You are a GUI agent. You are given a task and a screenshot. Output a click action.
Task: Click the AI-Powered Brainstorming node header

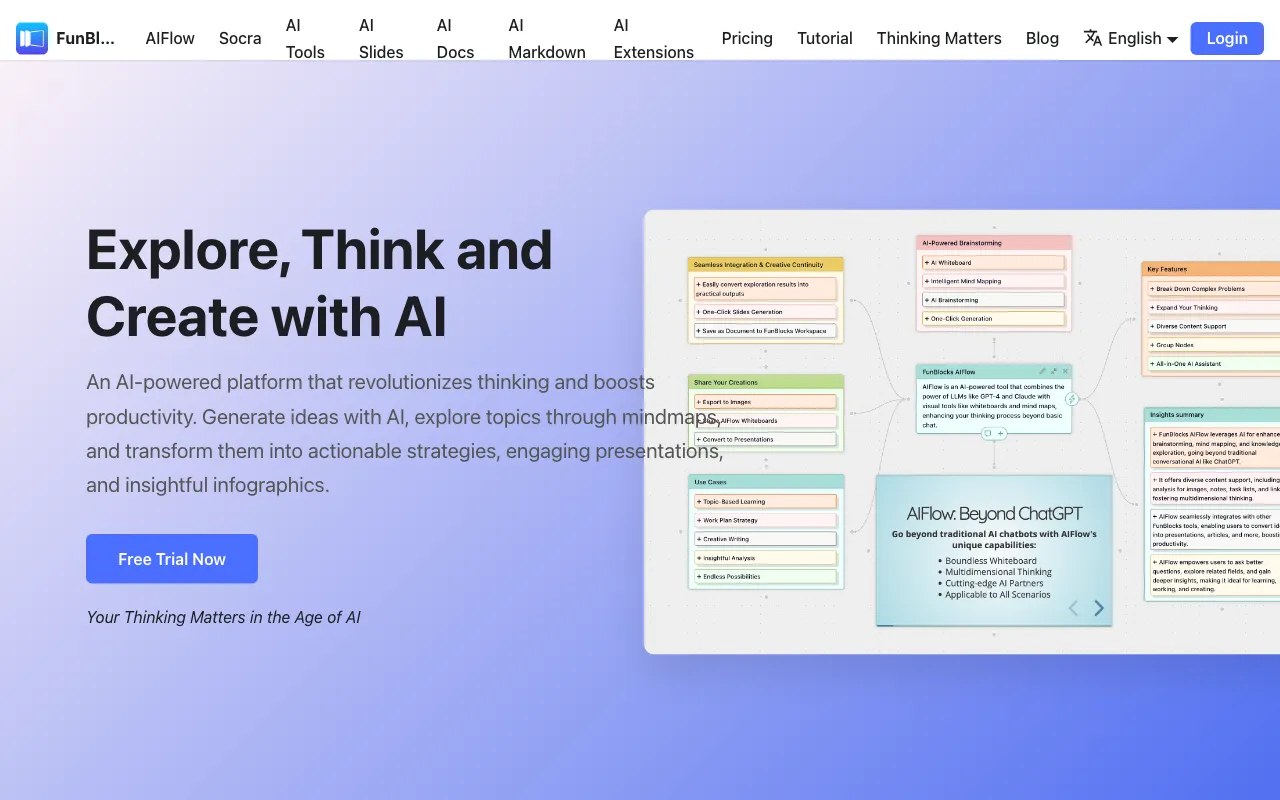994,243
